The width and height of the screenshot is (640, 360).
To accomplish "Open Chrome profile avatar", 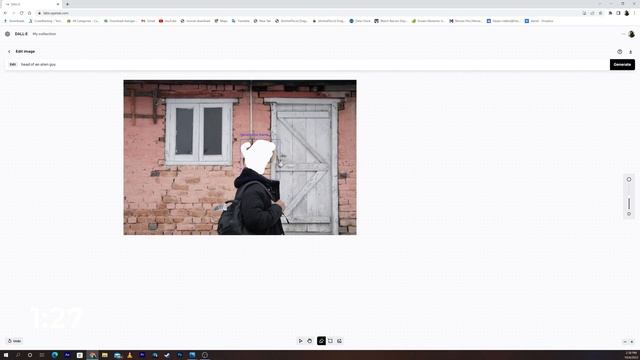I will (x=627, y=13).
